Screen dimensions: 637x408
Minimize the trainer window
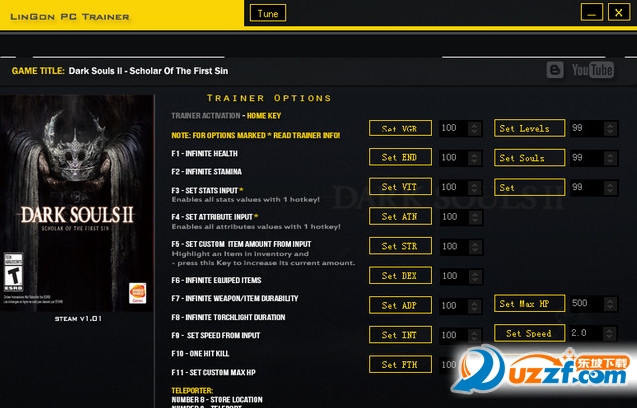click(592, 13)
